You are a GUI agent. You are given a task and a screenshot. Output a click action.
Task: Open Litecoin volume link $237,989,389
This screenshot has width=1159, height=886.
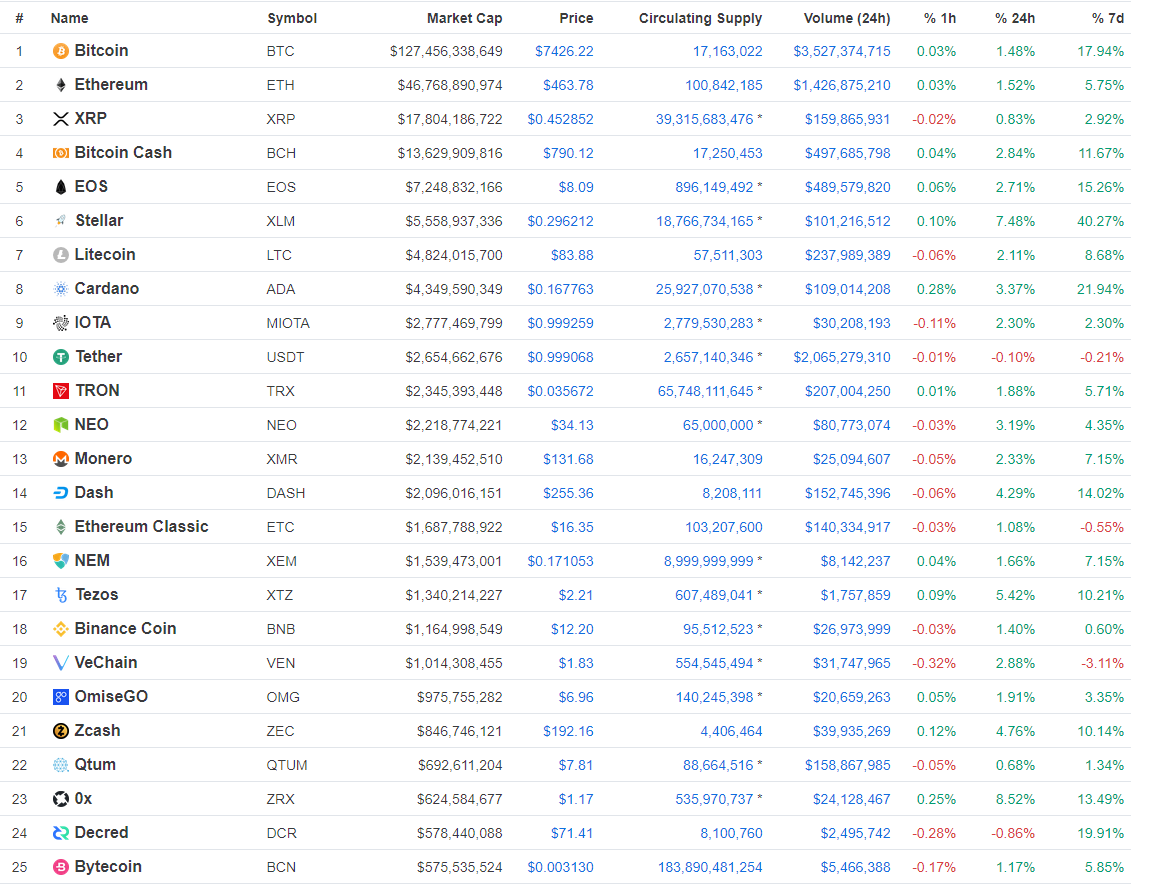[848, 256]
